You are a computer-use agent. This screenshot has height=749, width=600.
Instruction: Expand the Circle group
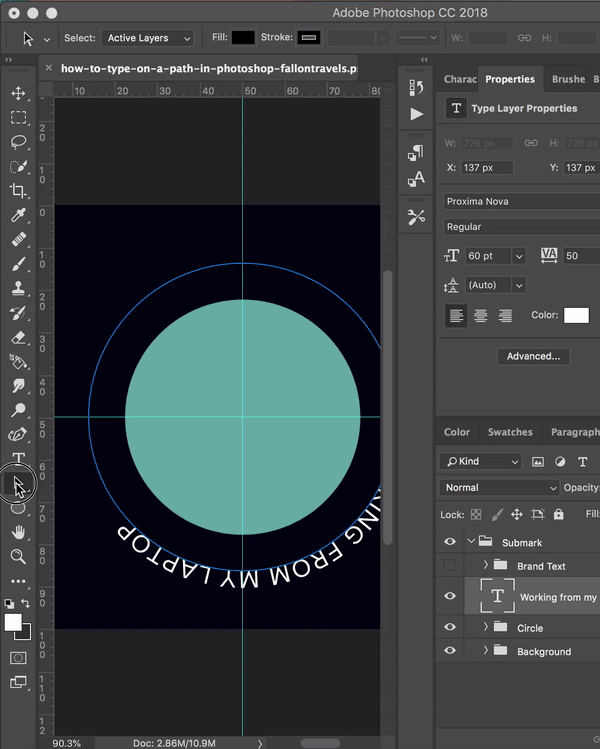485,626
